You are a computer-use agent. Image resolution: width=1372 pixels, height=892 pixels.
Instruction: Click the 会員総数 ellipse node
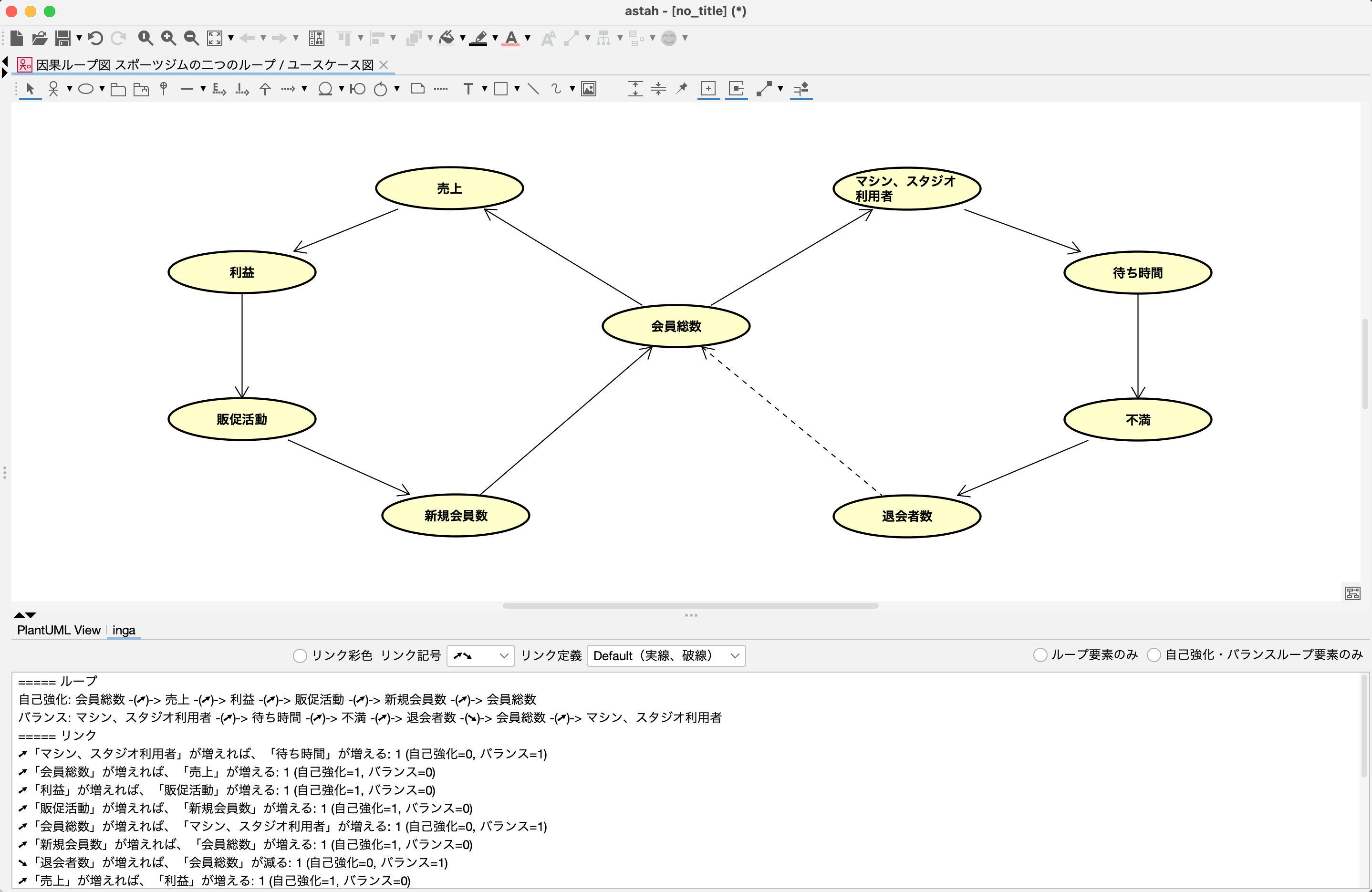[676, 326]
